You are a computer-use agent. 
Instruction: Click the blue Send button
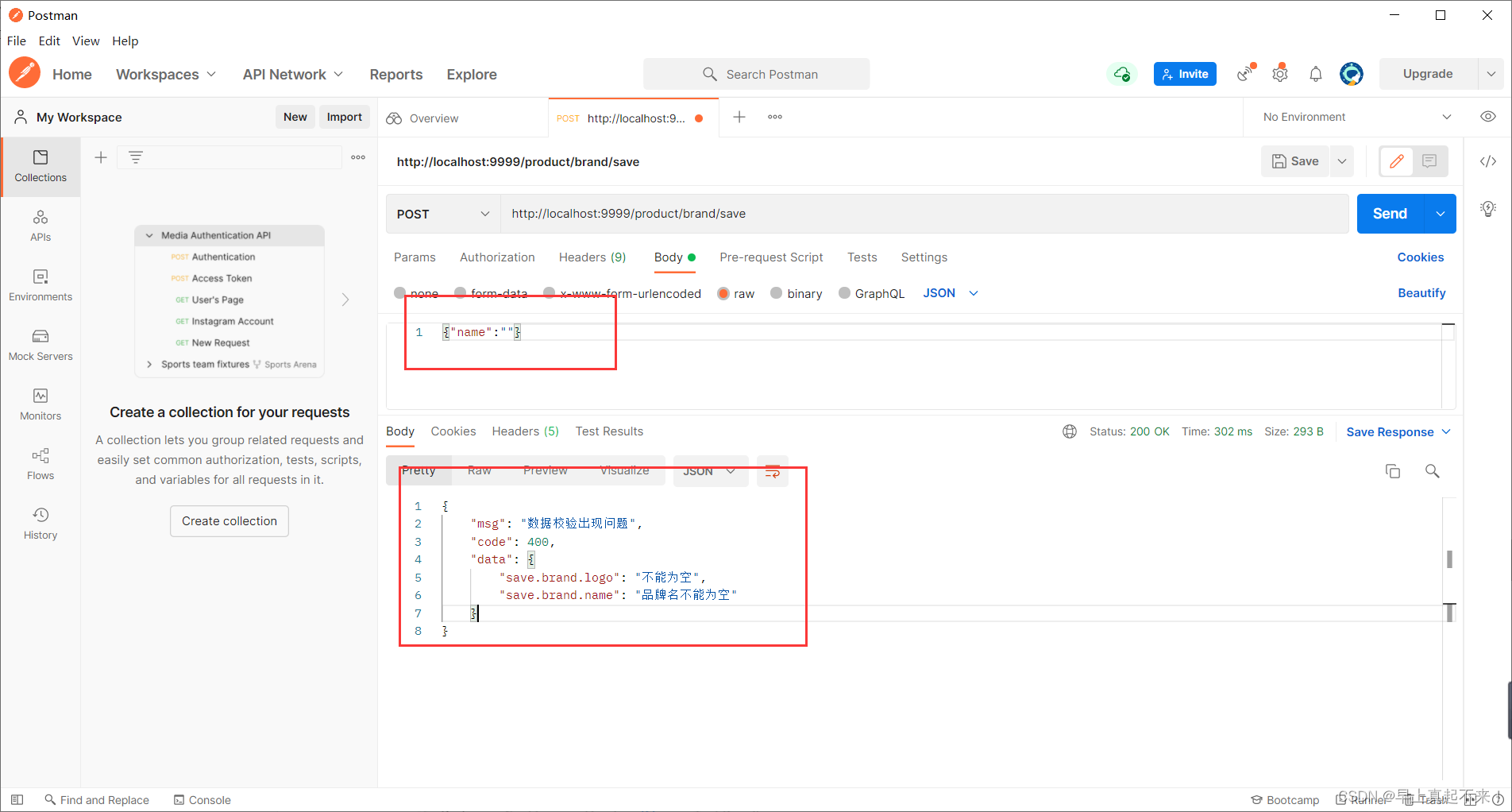(1390, 214)
